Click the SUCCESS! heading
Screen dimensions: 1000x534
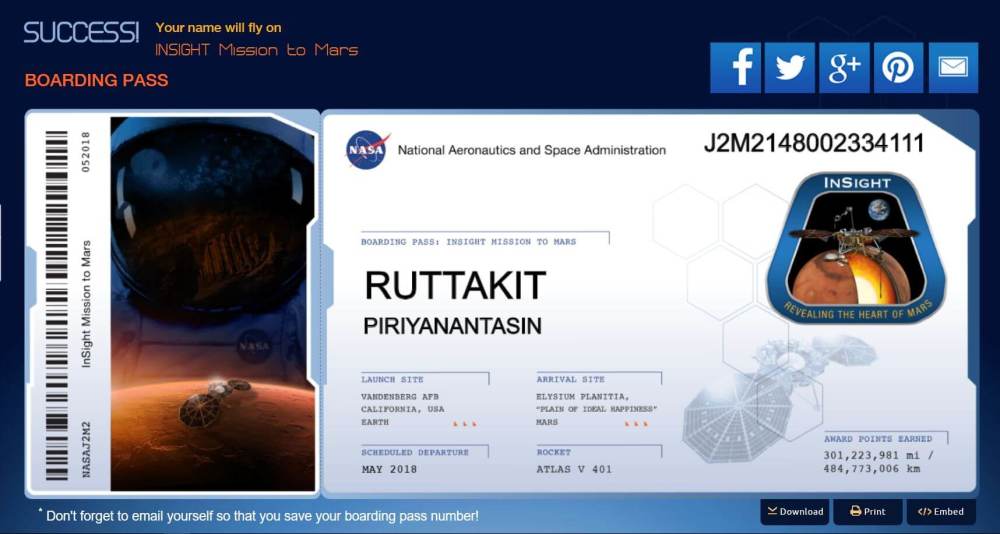81,32
